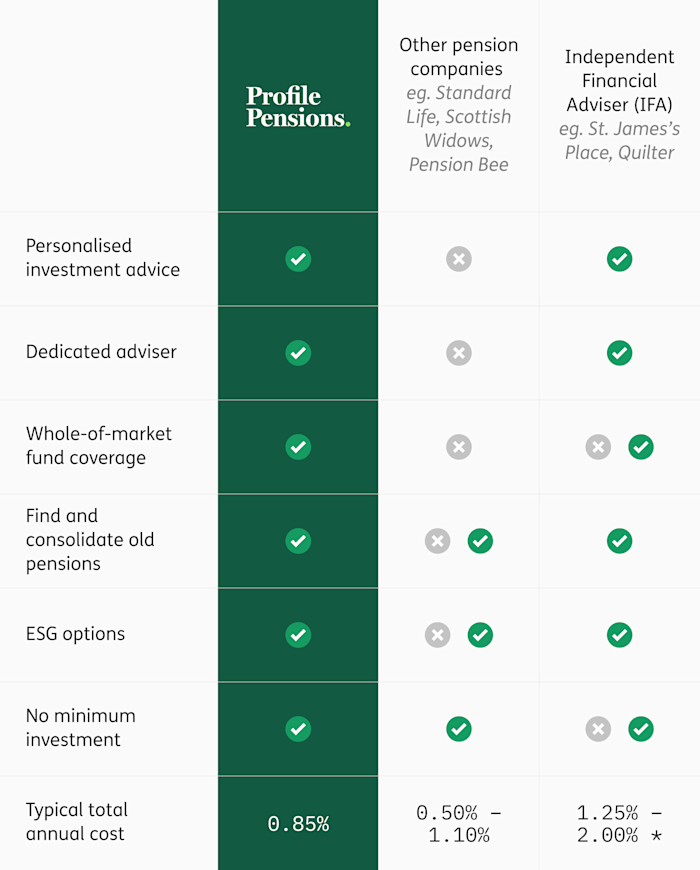Click Profile Pensions checkmark for Personalised investment advice
700x870 pixels.
coord(298,259)
